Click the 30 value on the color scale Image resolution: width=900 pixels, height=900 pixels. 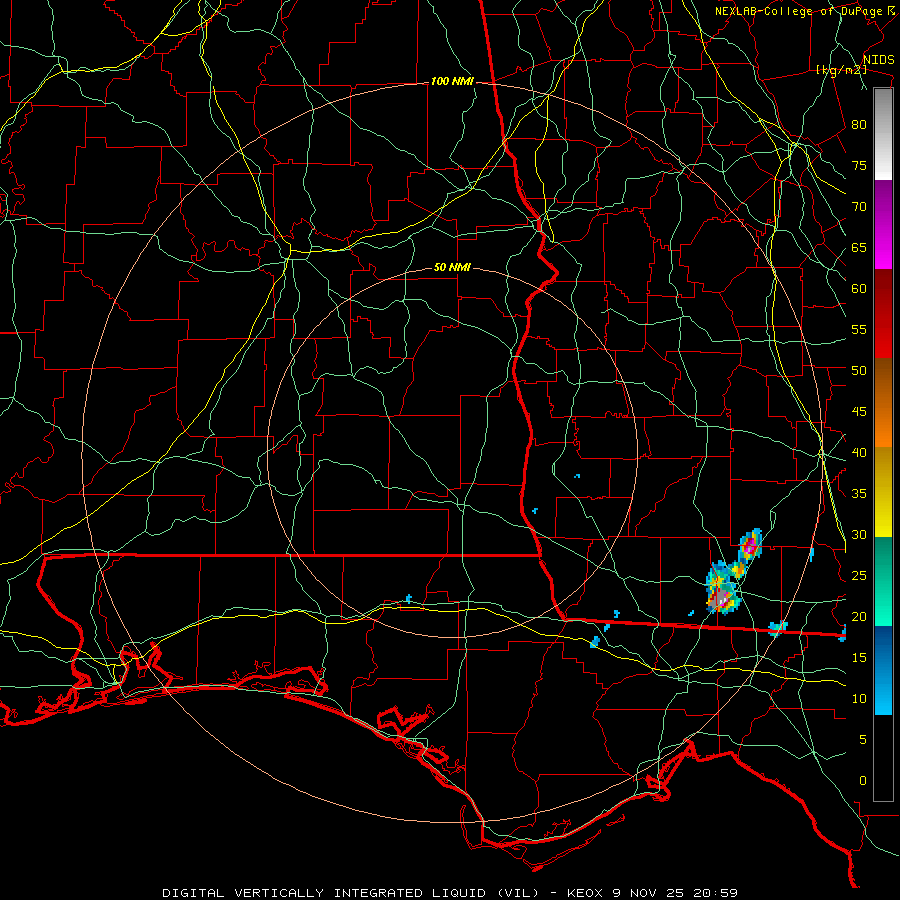coord(859,534)
